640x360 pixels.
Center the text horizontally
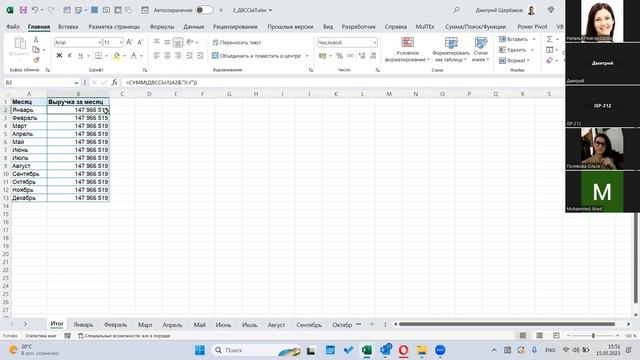pos(167,56)
